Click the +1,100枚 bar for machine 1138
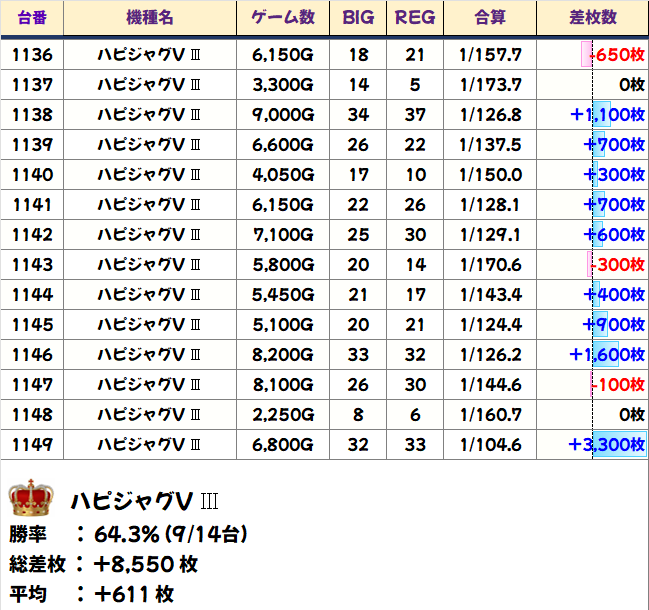 (607, 115)
